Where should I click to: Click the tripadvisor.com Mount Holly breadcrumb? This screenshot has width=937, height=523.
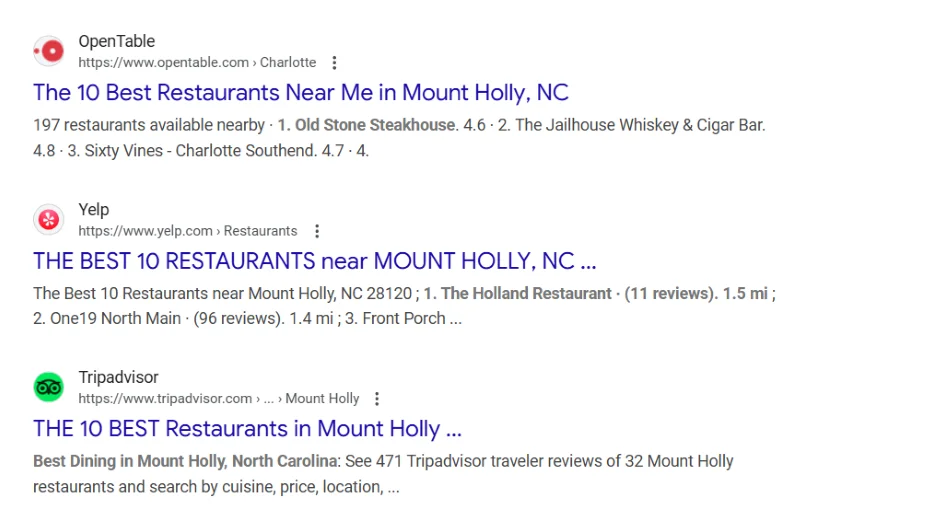(219, 399)
